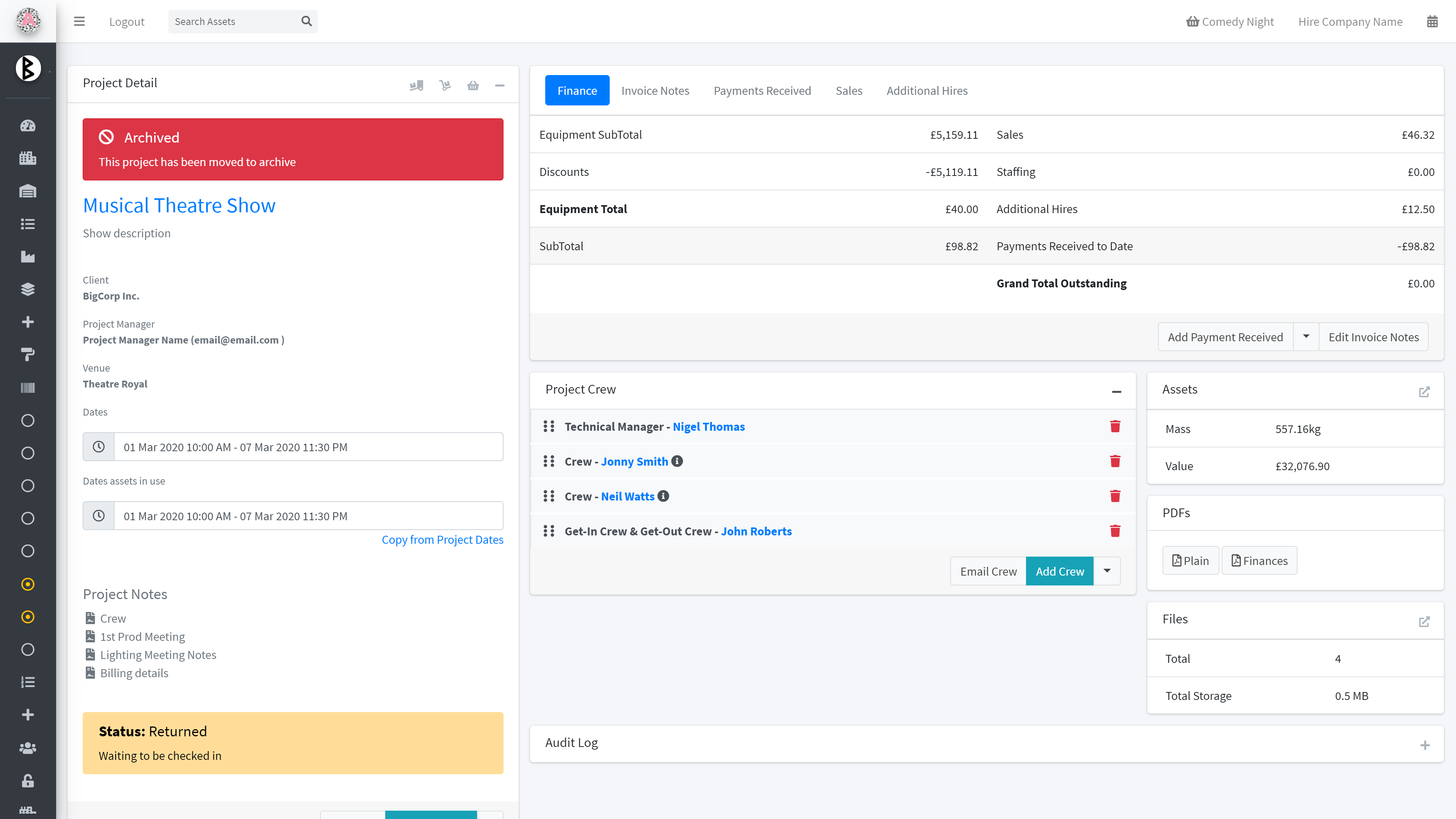The height and width of the screenshot is (819, 1456).
Task: Delete Nigel Thomas from crew
Action: [1115, 426]
